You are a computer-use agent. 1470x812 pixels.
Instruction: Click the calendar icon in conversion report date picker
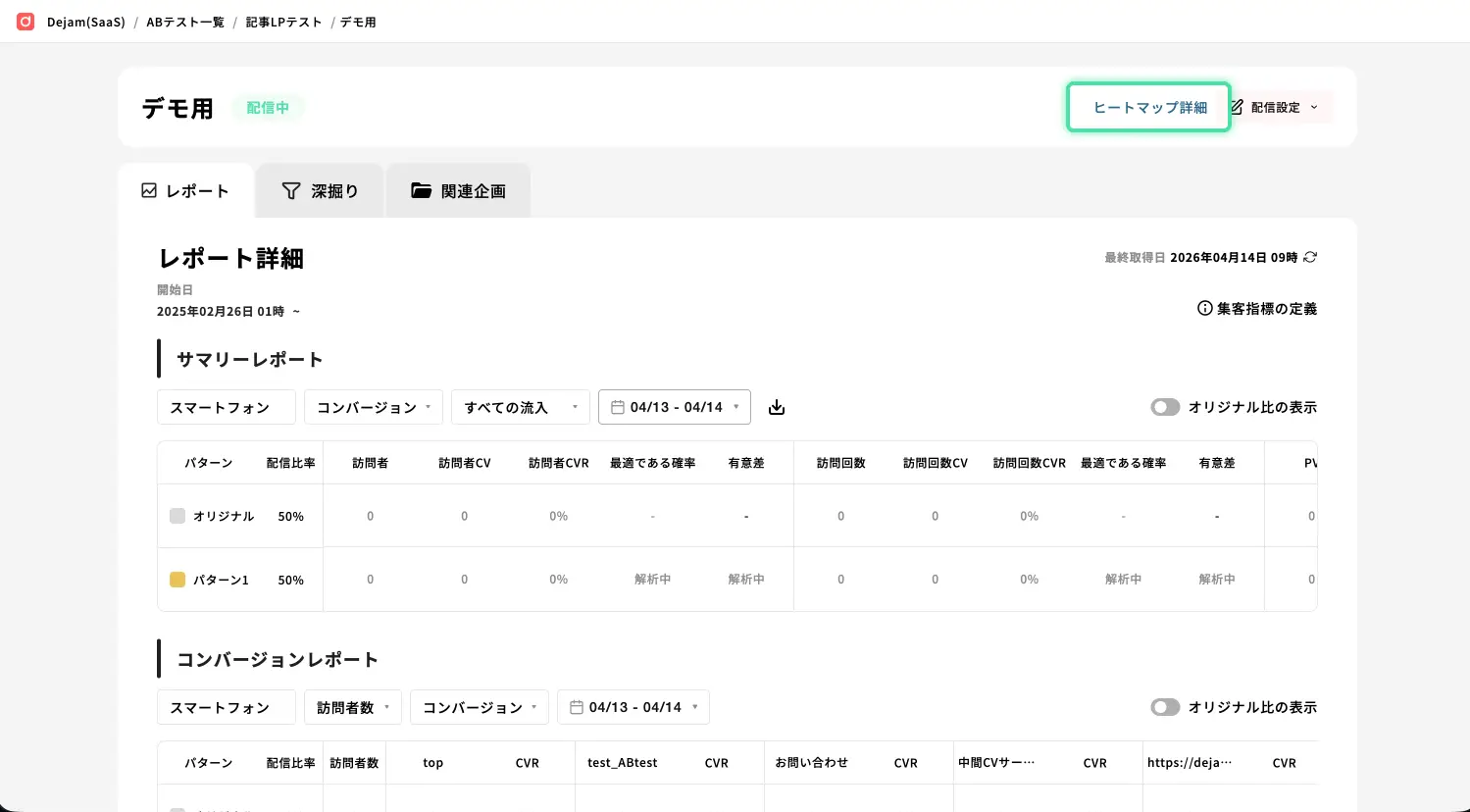coord(577,707)
